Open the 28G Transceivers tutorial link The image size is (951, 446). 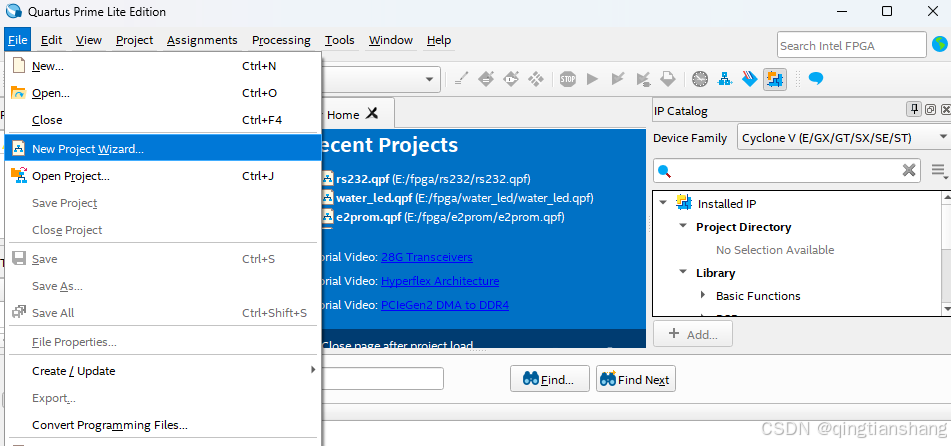426,257
